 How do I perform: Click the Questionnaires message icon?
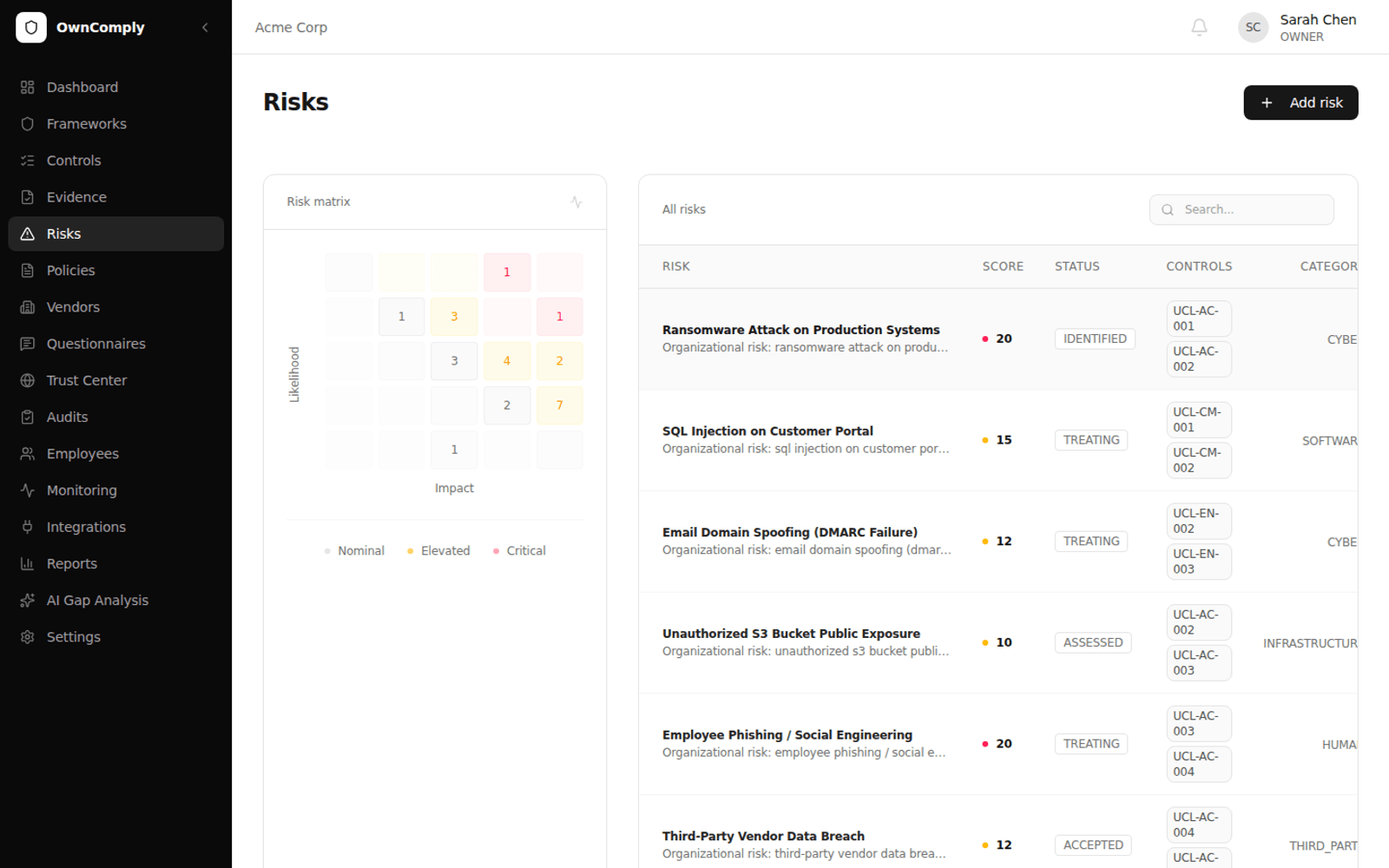28,344
